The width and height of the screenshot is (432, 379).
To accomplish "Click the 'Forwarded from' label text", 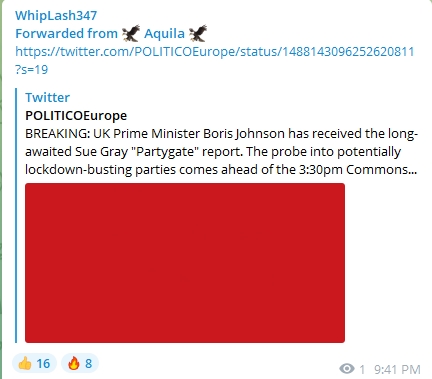I will tap(66, 34).
